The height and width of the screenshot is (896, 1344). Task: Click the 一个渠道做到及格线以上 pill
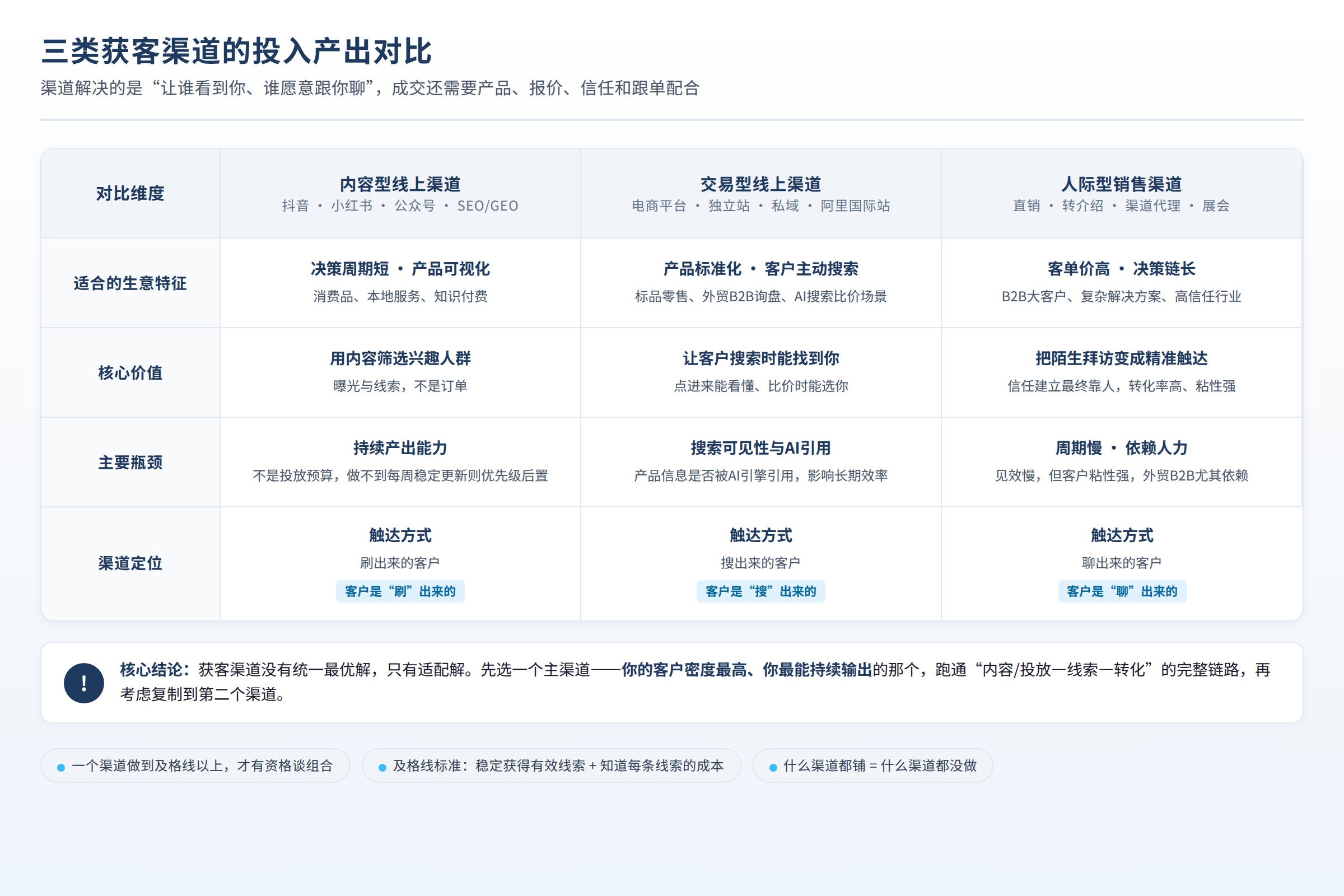pos(195,766)
